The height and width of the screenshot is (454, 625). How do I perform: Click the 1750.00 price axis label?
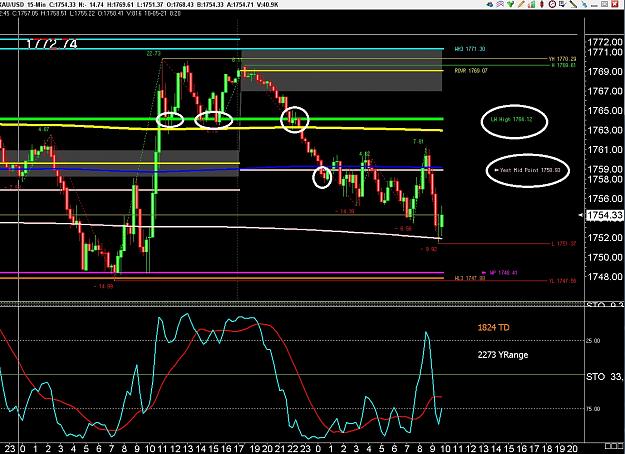tap(604, 257)
